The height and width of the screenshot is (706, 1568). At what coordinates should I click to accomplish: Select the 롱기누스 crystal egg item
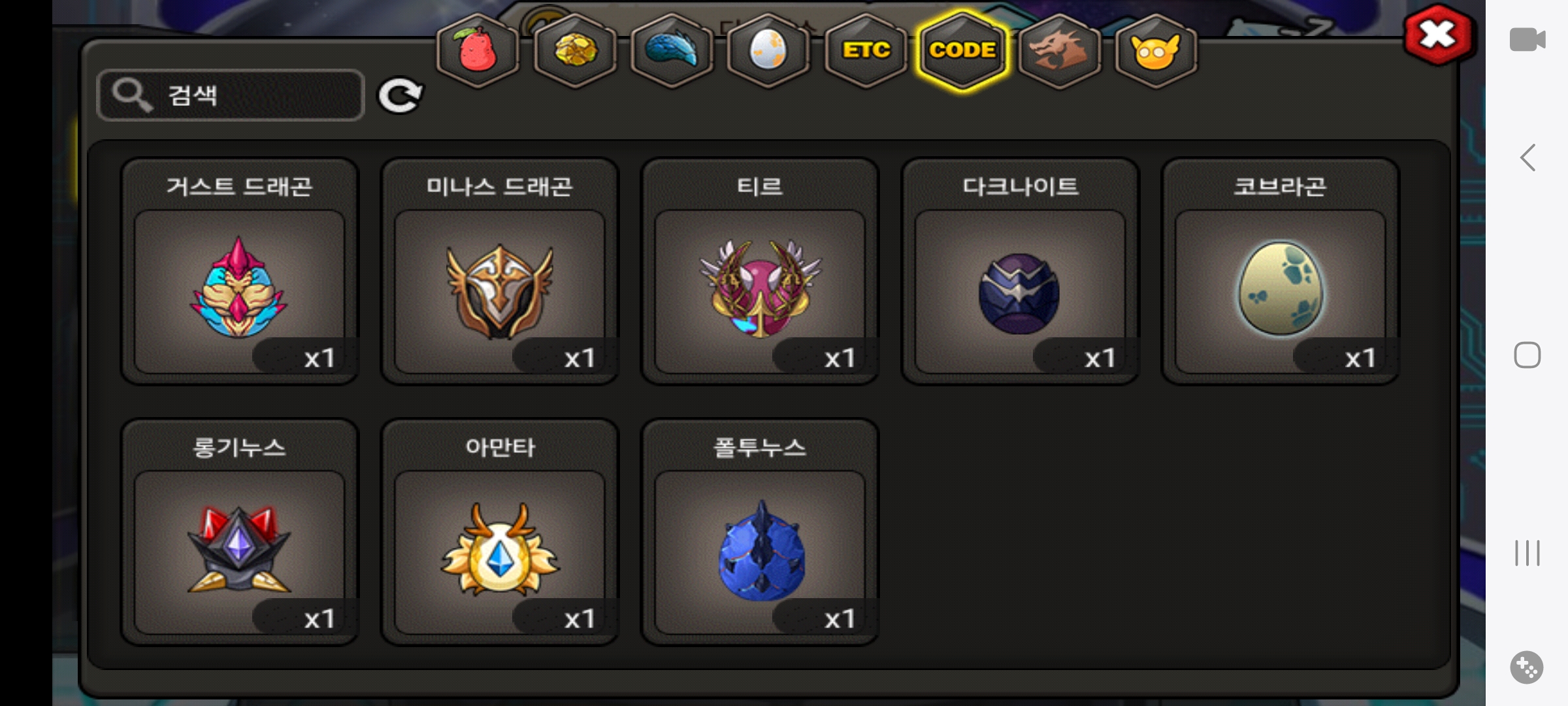(x=240, y=532)
